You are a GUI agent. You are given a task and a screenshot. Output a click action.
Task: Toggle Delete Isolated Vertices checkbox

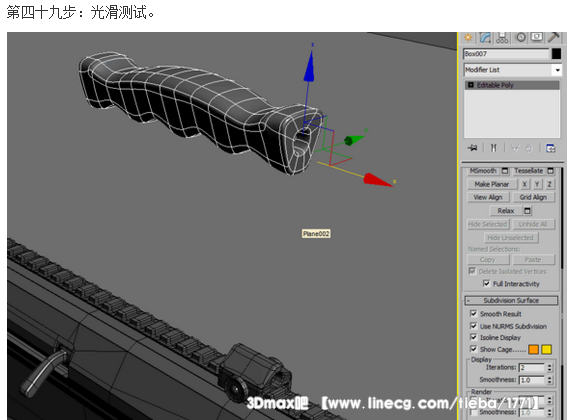pyautogui.click(x=472, y=271)
